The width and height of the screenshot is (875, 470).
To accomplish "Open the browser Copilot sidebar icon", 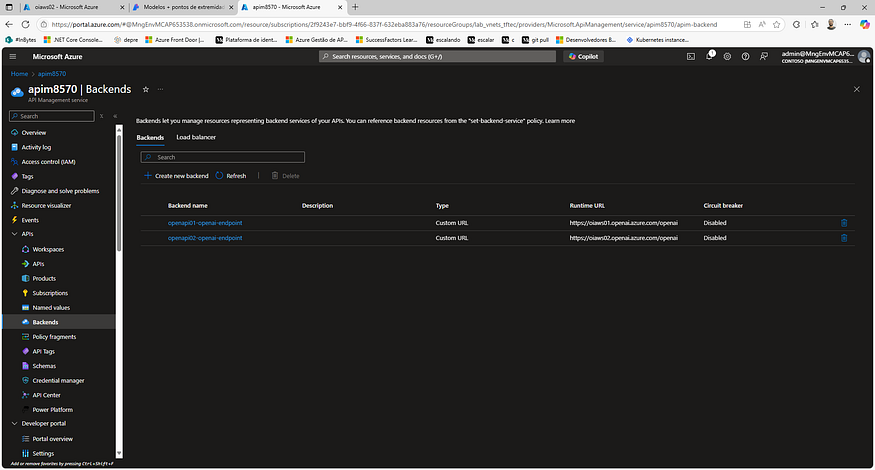I will (x=864, y=25).
